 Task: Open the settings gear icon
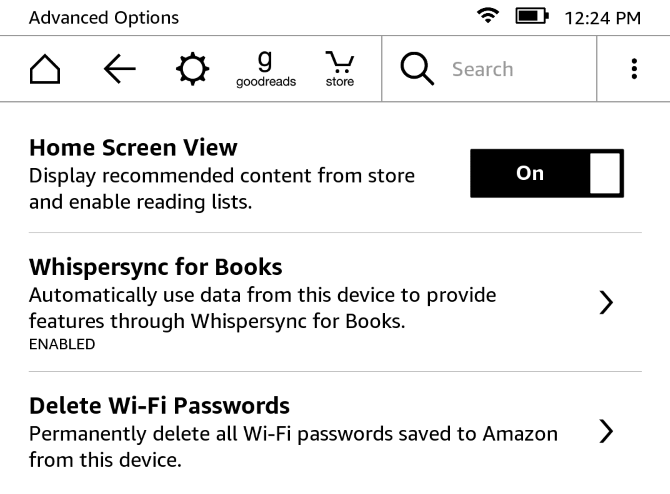(x=191, y=69)
